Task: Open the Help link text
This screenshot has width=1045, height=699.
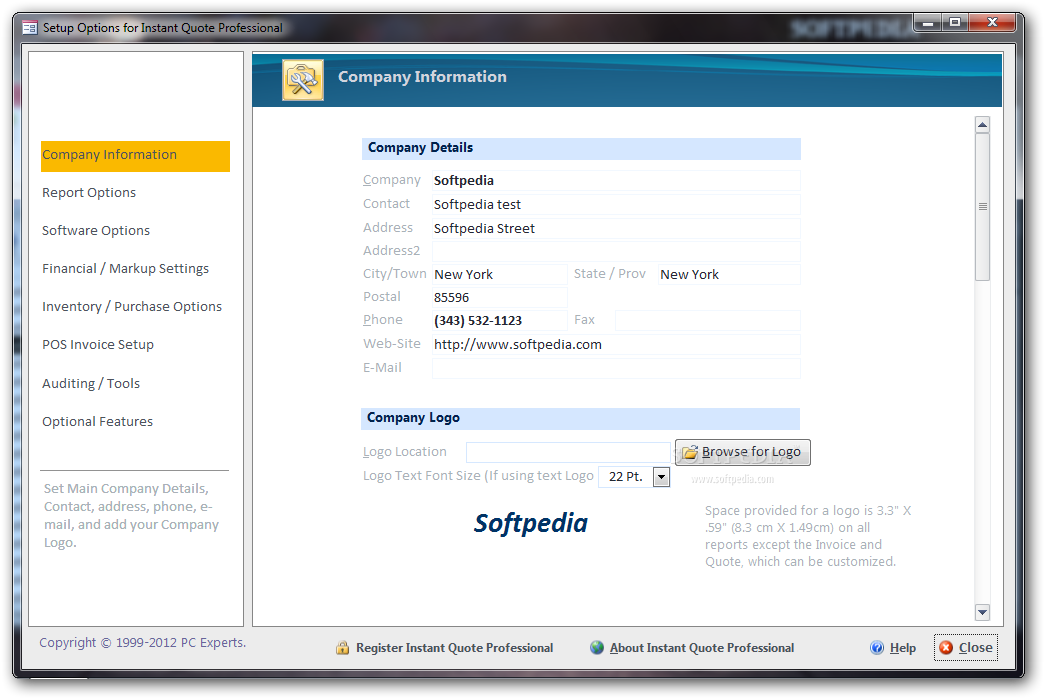Action: point(902,648)
